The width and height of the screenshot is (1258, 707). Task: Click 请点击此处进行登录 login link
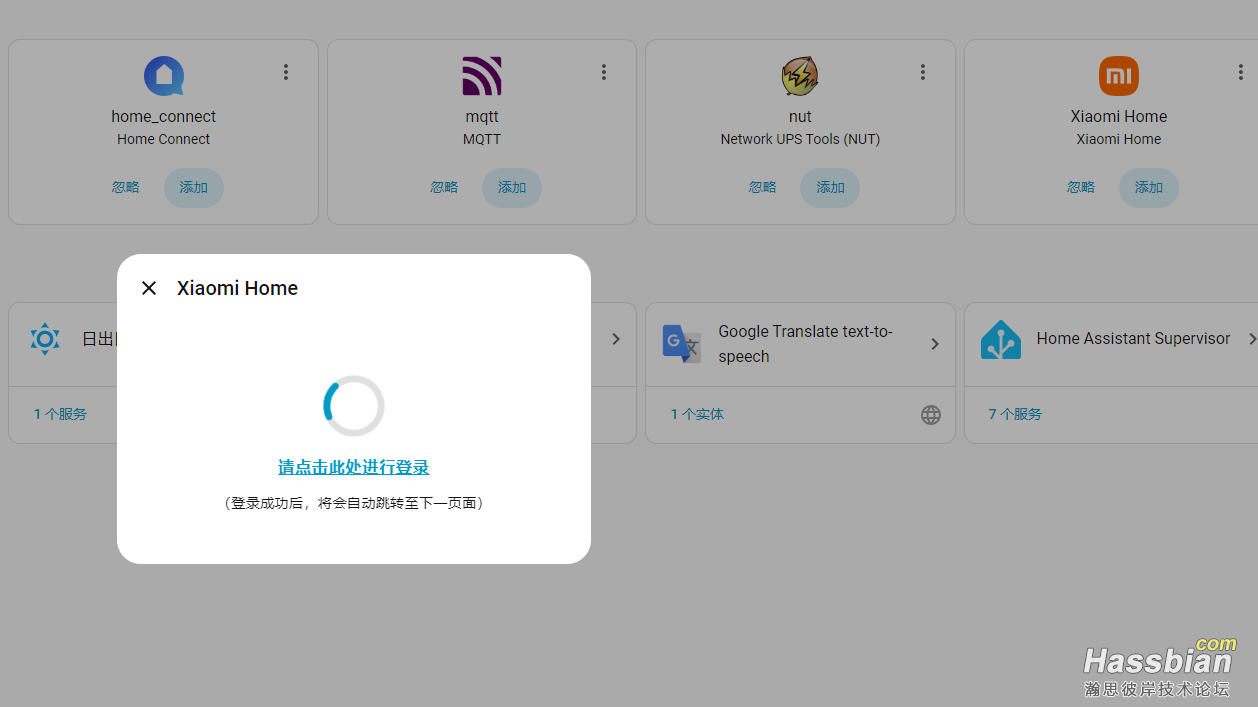353,467
